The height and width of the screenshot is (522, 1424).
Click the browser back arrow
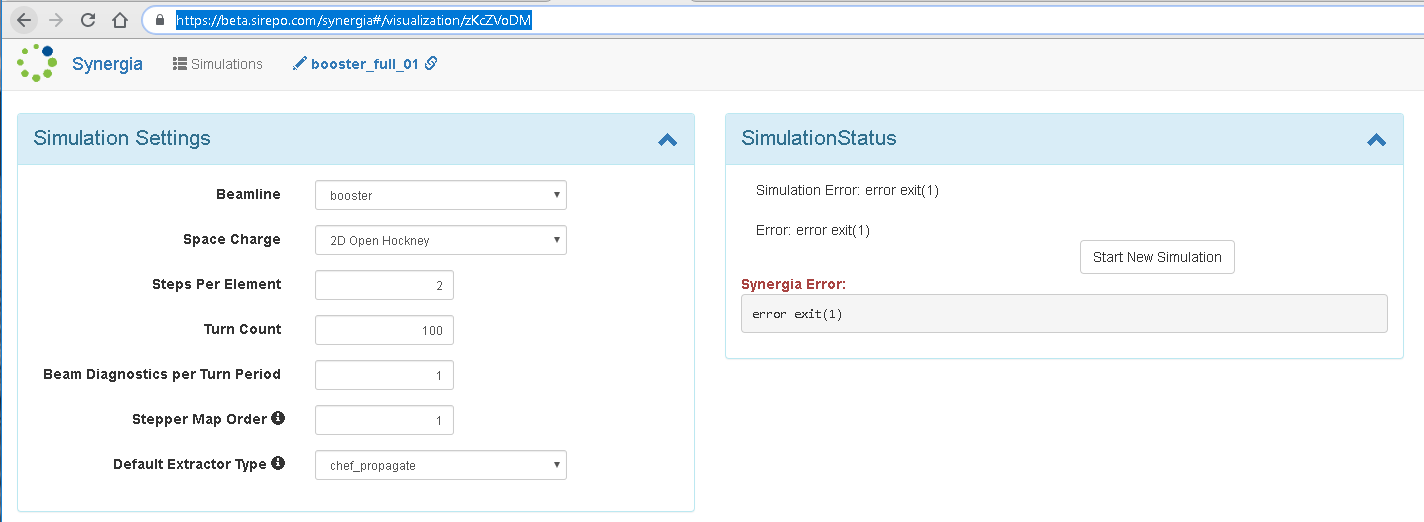tap(24, 20)
